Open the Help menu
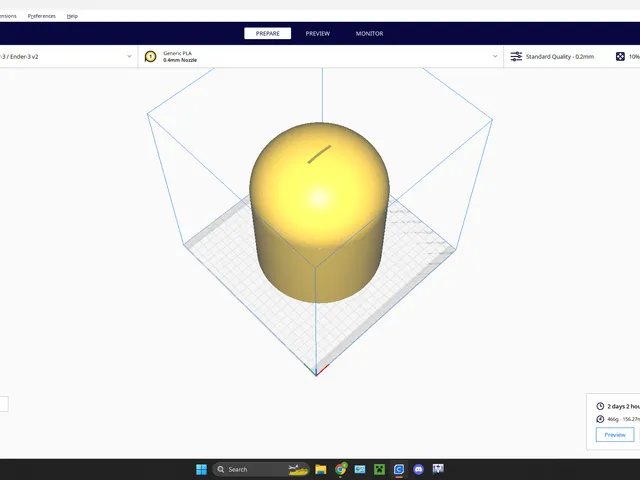This screenshot has width=640, height=480. [72, 16]
